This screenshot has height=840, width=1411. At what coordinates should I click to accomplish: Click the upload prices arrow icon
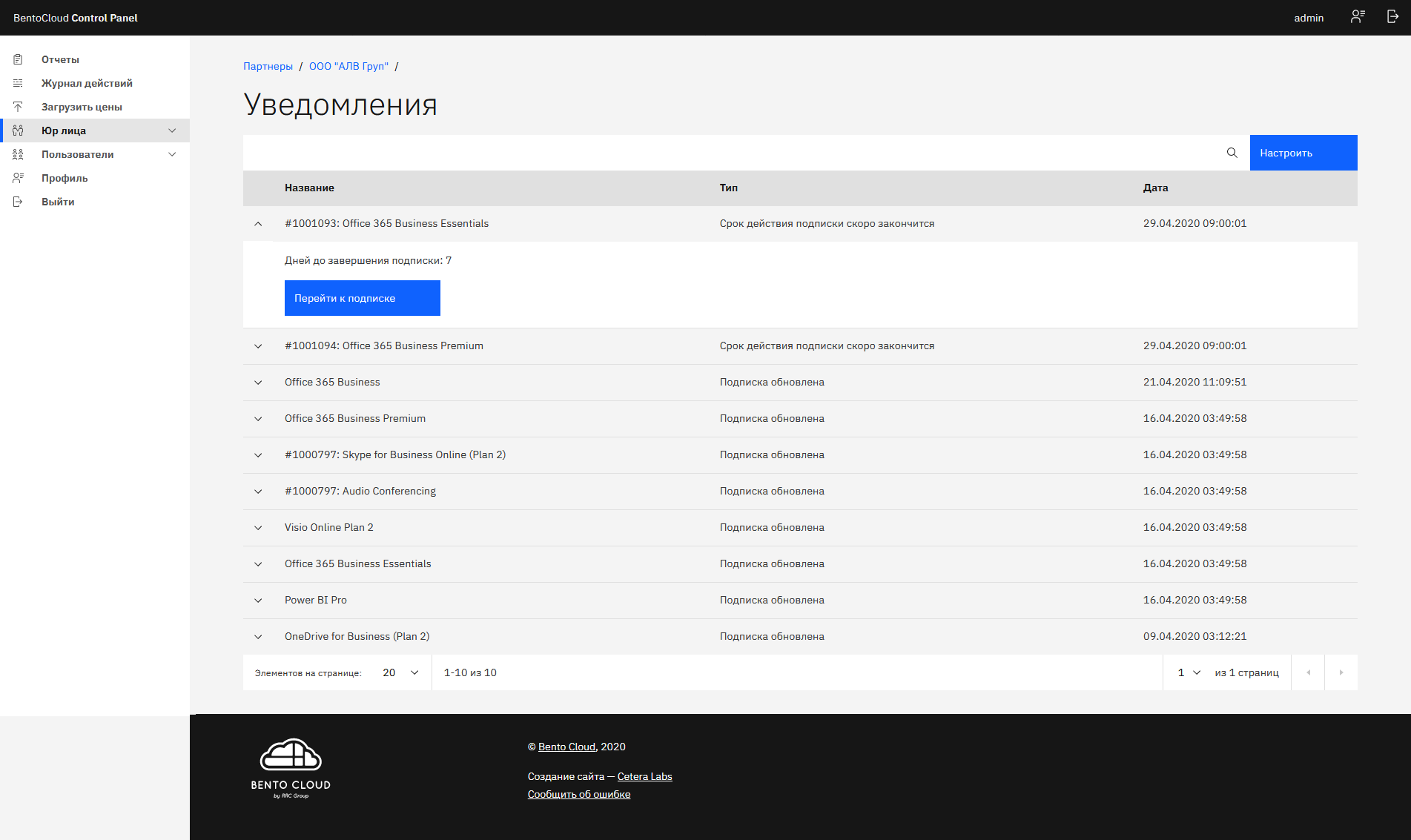(x=18, y=107)
